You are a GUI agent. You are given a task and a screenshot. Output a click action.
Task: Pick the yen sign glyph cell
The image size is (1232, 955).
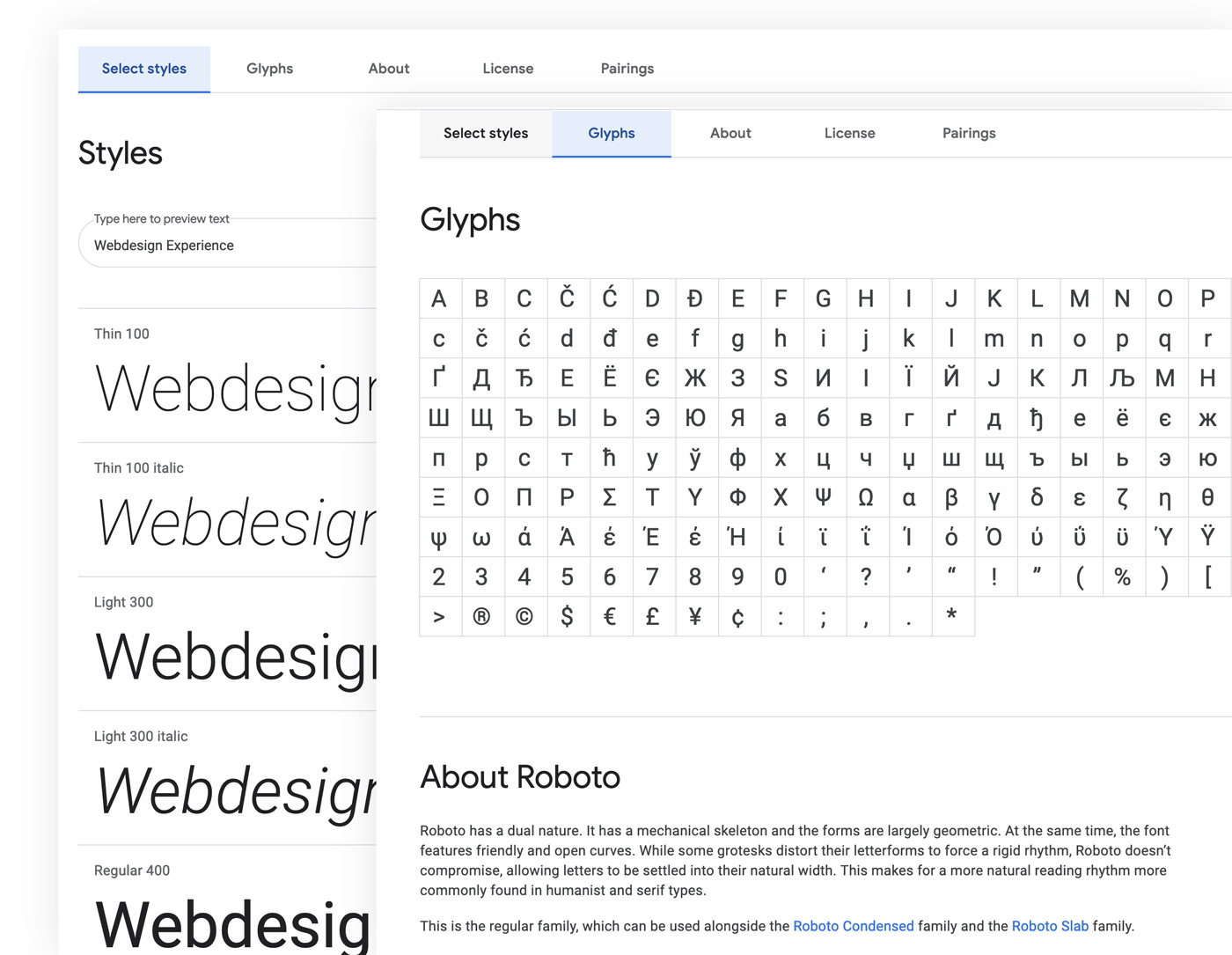pyautogui.click(x=695, y=616)
